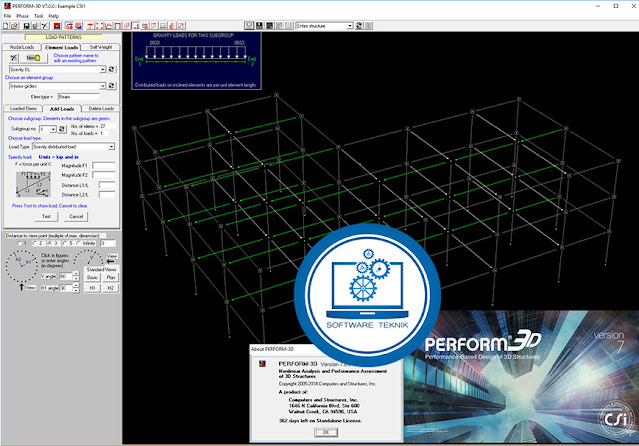Click the Magnitude F1 input field

pos(104,166)
